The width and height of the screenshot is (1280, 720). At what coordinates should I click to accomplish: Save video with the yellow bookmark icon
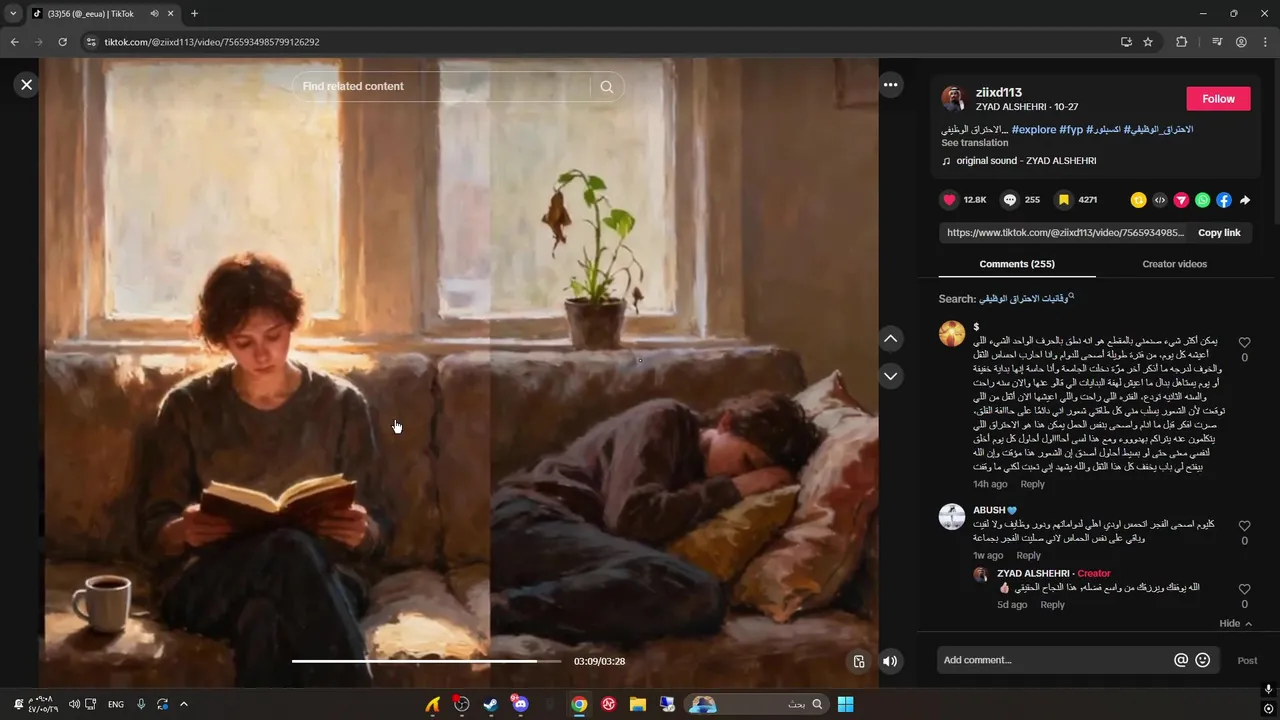(x=1064, y=200)
